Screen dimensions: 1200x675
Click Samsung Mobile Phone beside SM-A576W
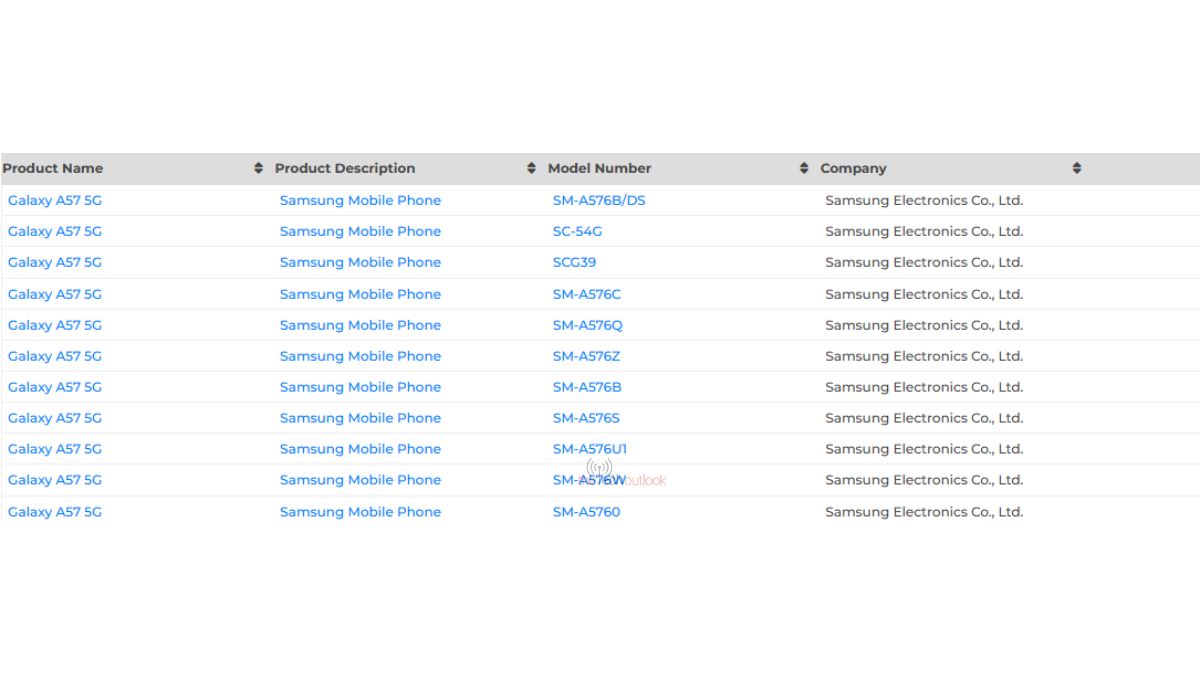[360, 480]
